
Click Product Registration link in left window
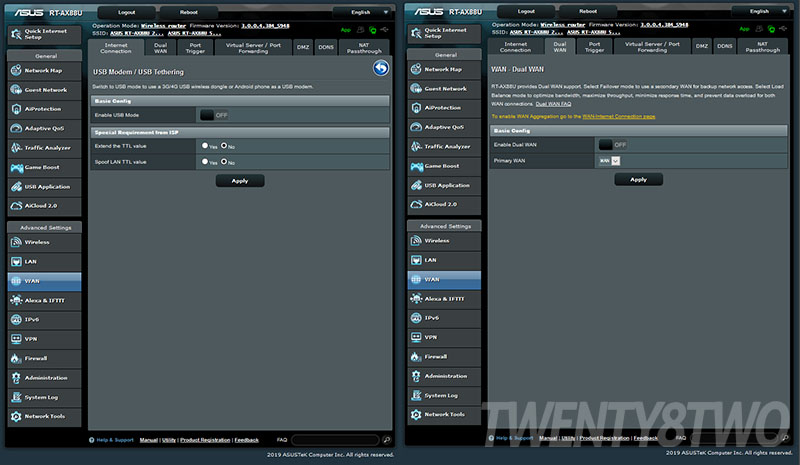205,440
